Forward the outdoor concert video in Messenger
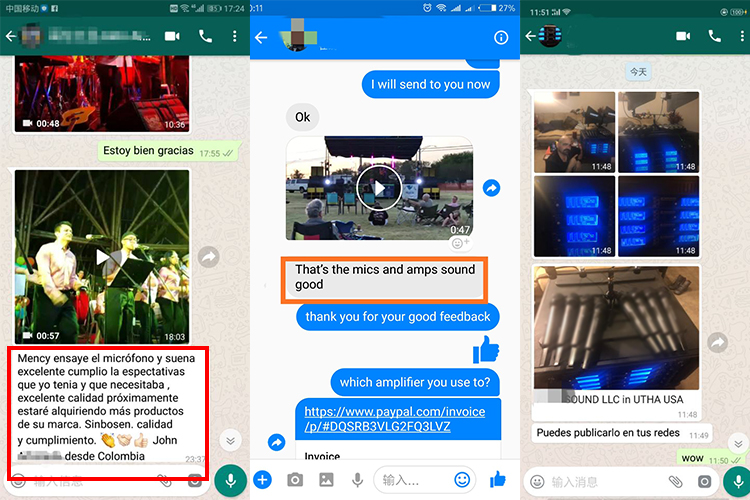 point(491,188)
